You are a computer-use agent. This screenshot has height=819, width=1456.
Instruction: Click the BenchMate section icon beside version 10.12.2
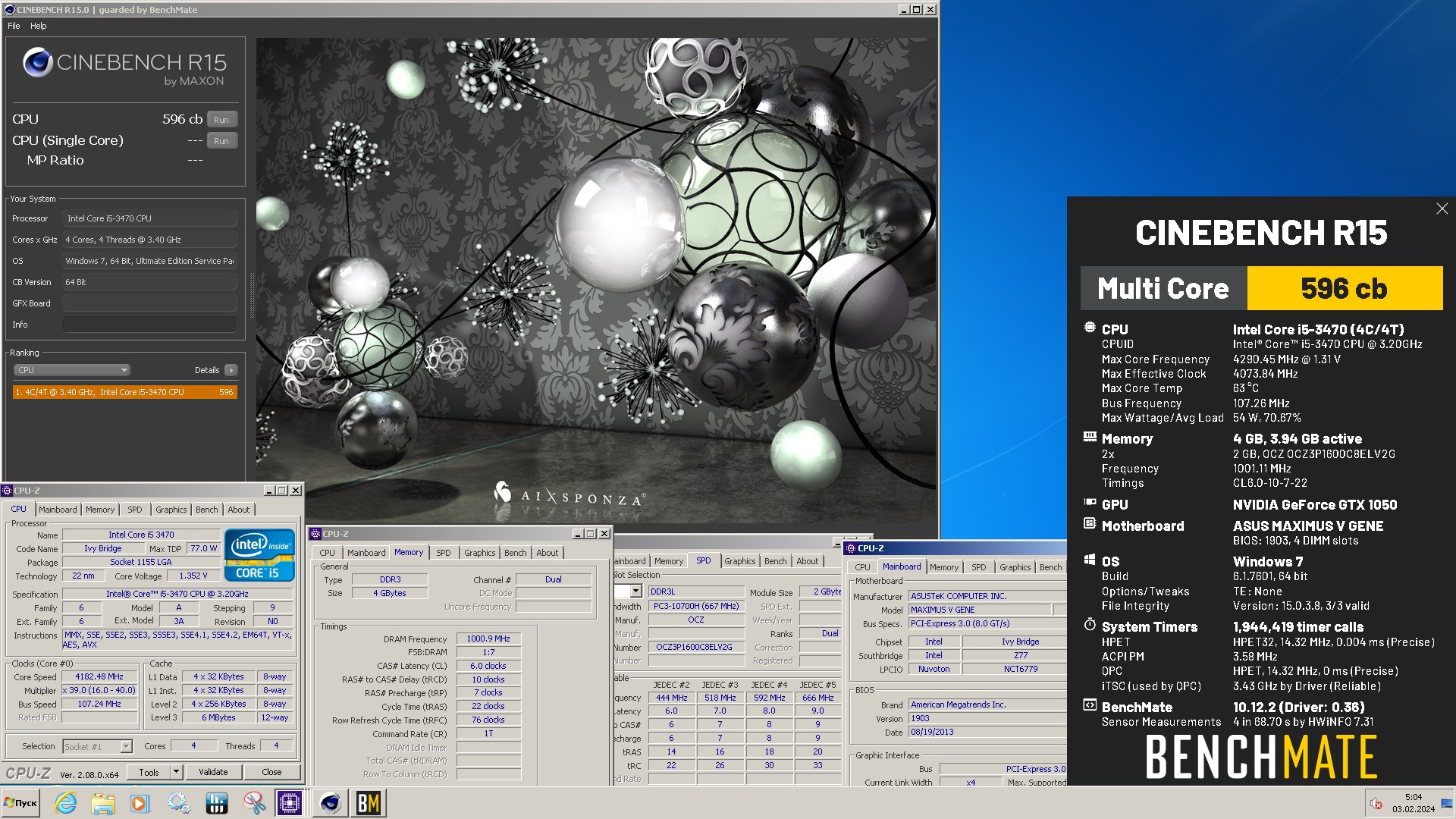click(x=1090, y=705)
